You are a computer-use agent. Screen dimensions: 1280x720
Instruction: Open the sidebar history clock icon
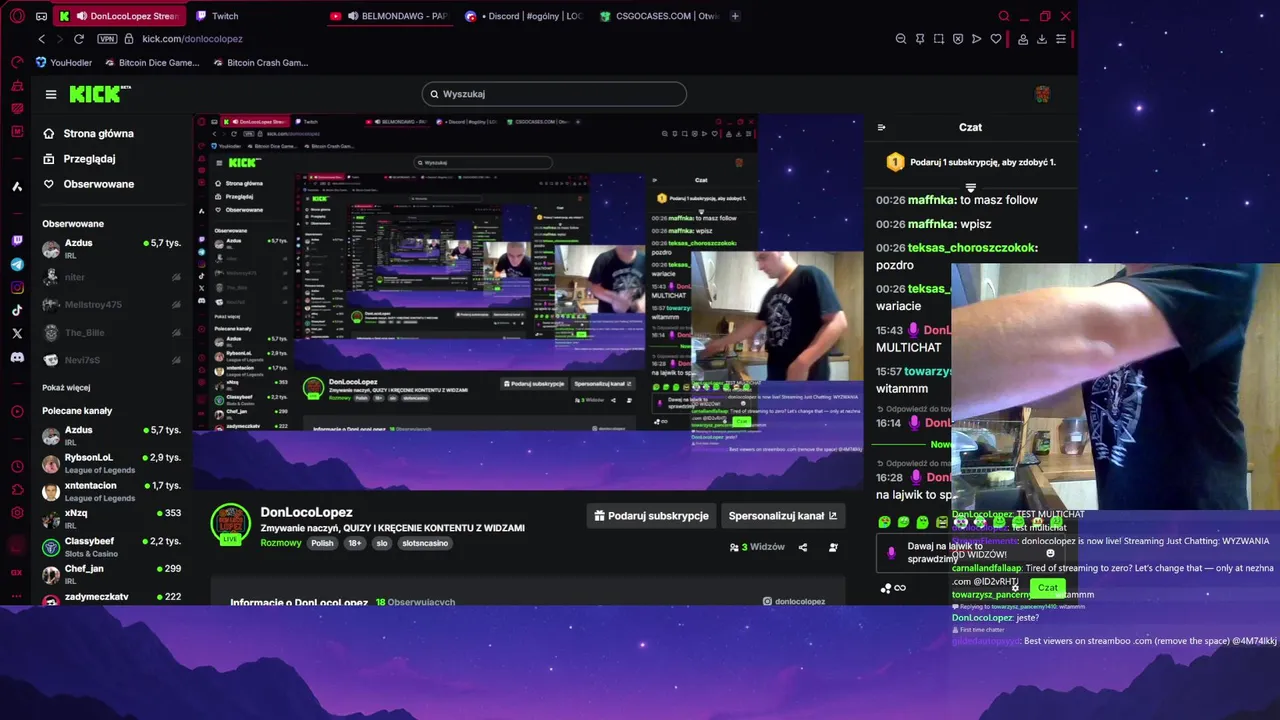pos(17,467)
